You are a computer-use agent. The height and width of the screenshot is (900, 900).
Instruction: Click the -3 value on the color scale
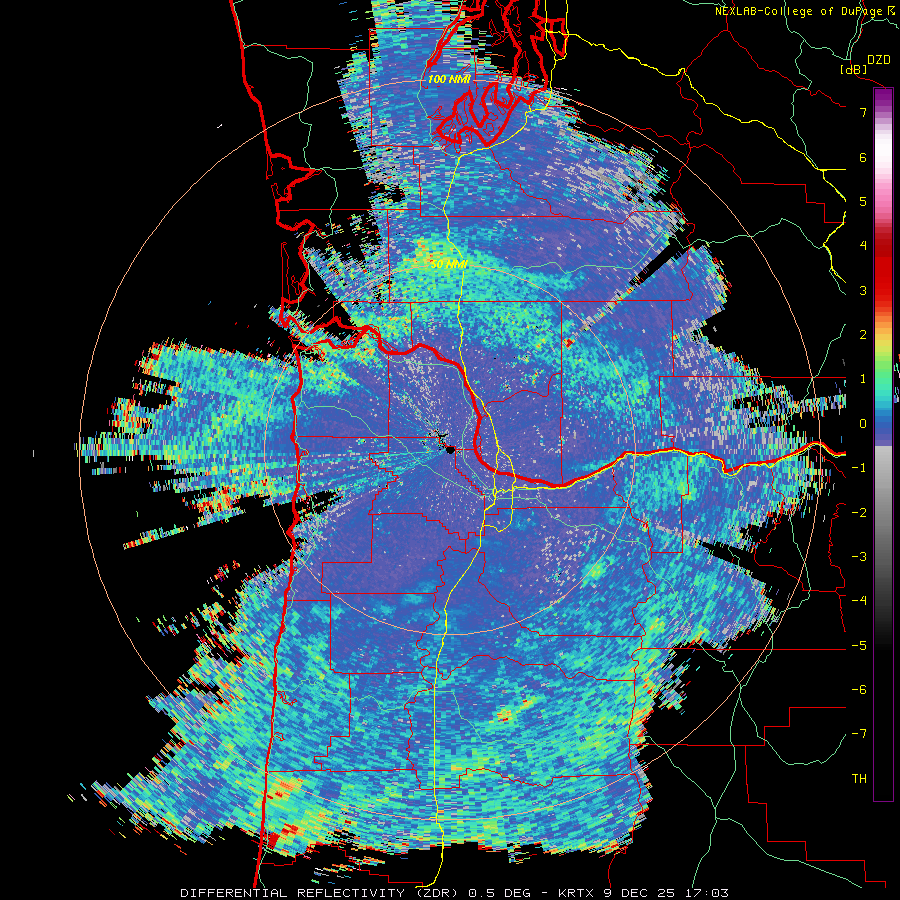859,557
